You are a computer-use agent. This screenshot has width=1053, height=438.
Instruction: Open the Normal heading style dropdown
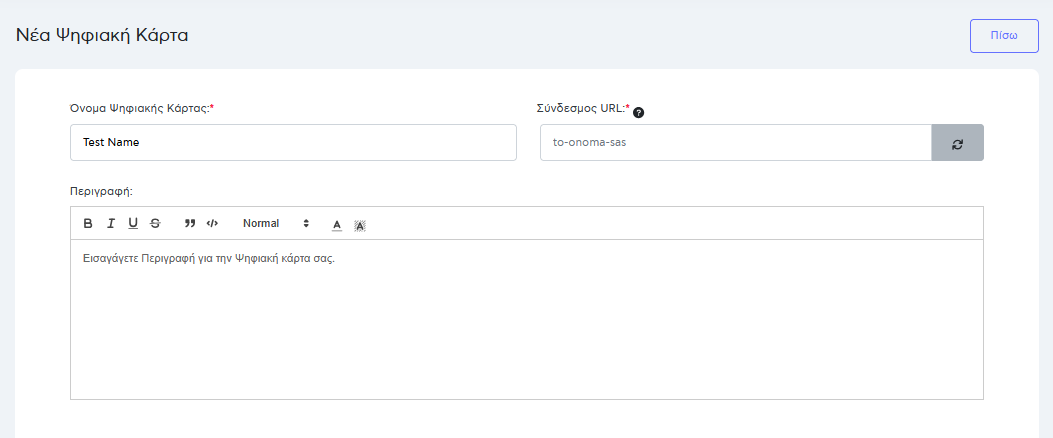coord(276,223)
